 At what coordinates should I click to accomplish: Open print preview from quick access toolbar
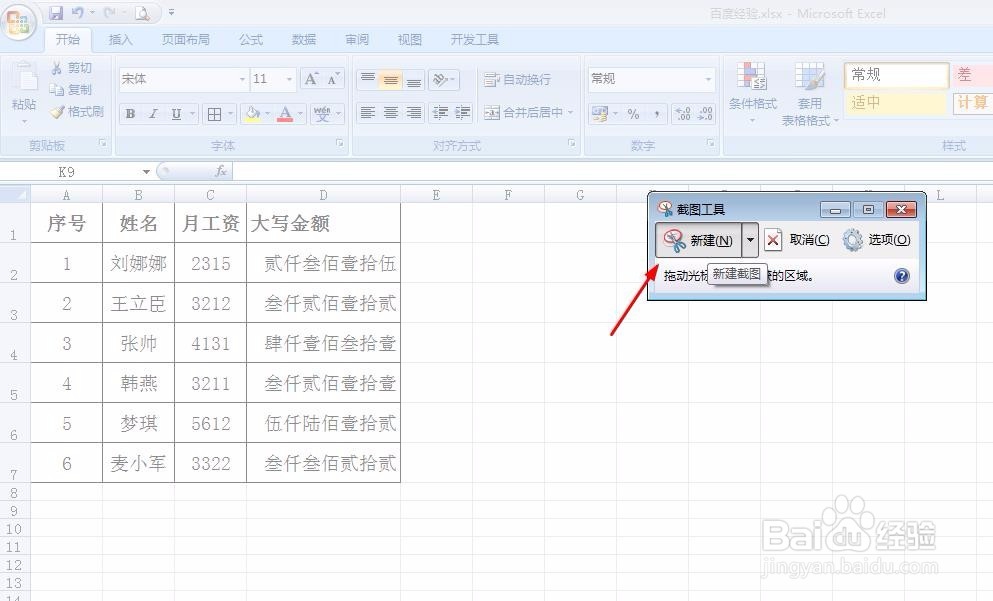142,13
